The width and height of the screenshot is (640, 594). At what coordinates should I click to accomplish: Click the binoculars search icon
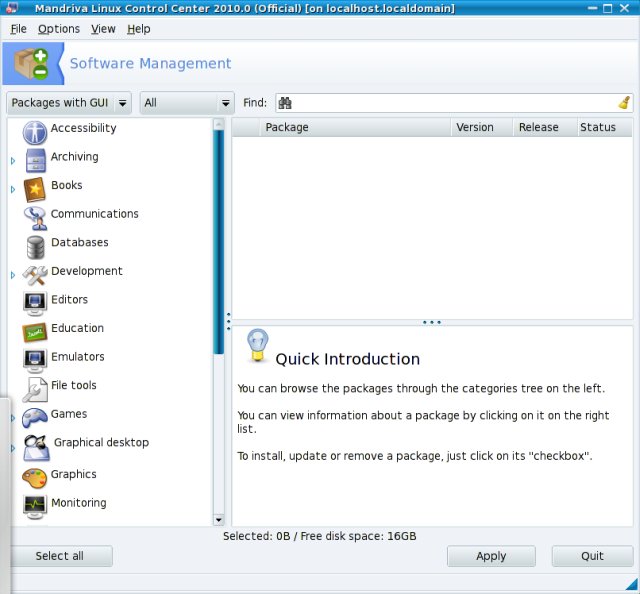tap(285, 103)
